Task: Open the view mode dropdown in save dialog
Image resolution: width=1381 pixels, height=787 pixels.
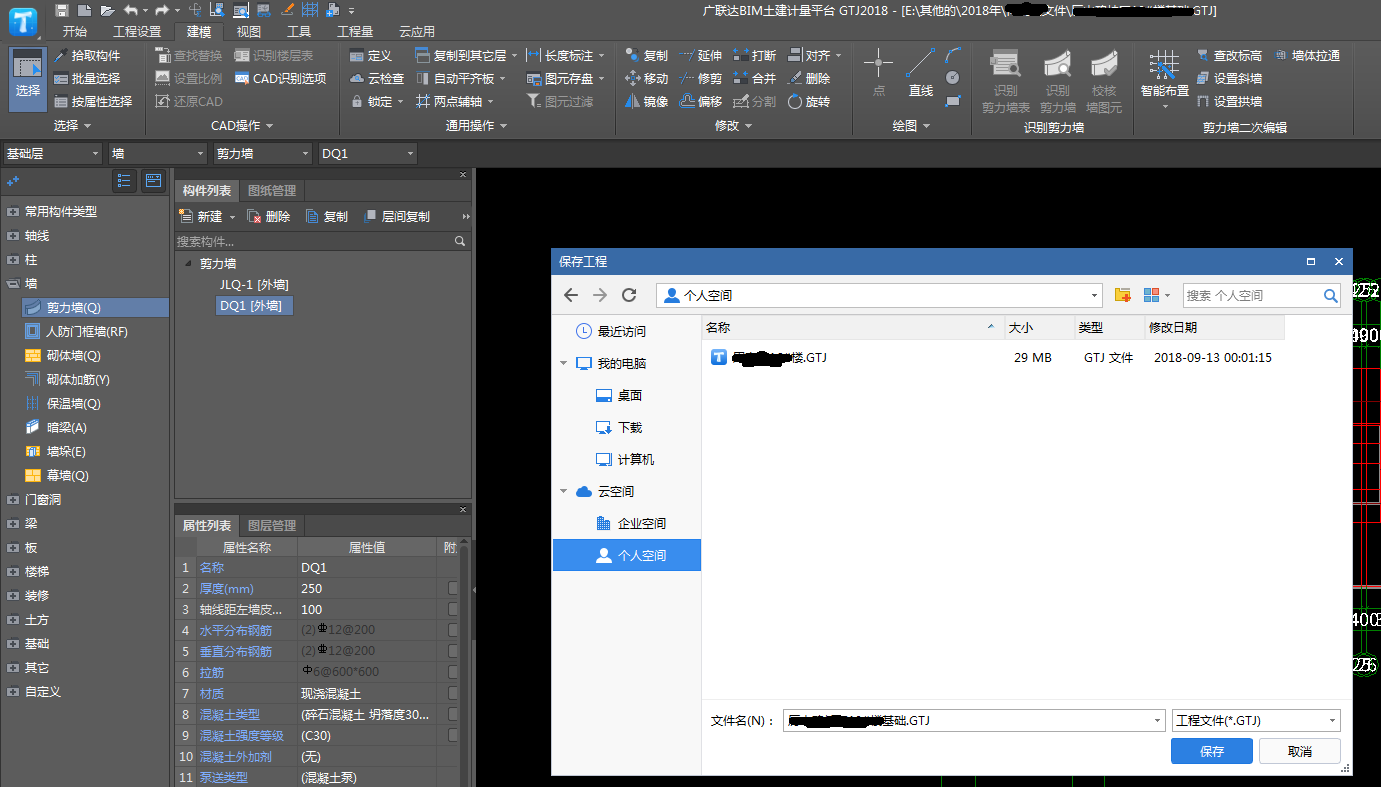Action: click(1156, 295)
